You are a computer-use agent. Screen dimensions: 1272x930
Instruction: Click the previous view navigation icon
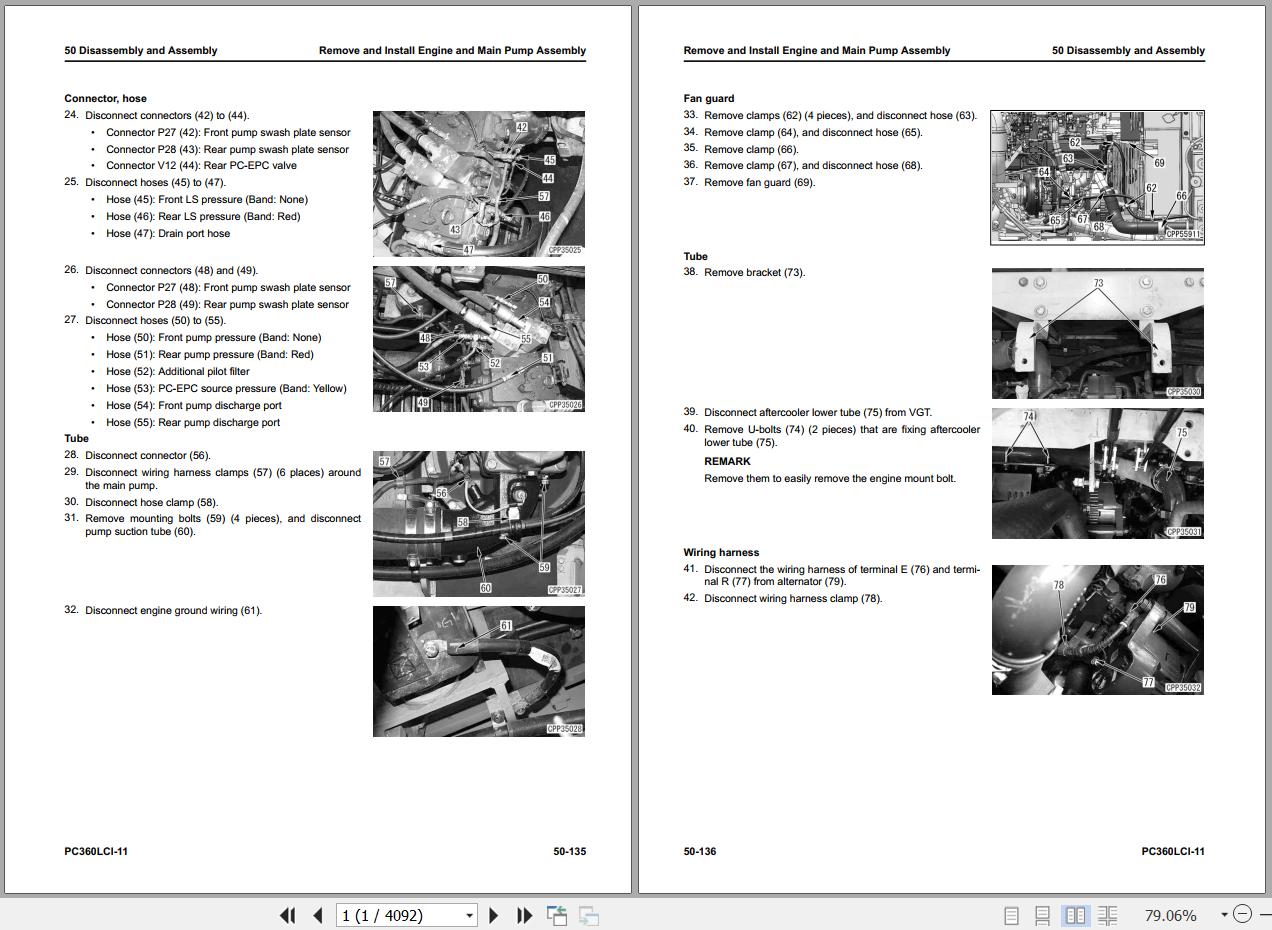557,915
